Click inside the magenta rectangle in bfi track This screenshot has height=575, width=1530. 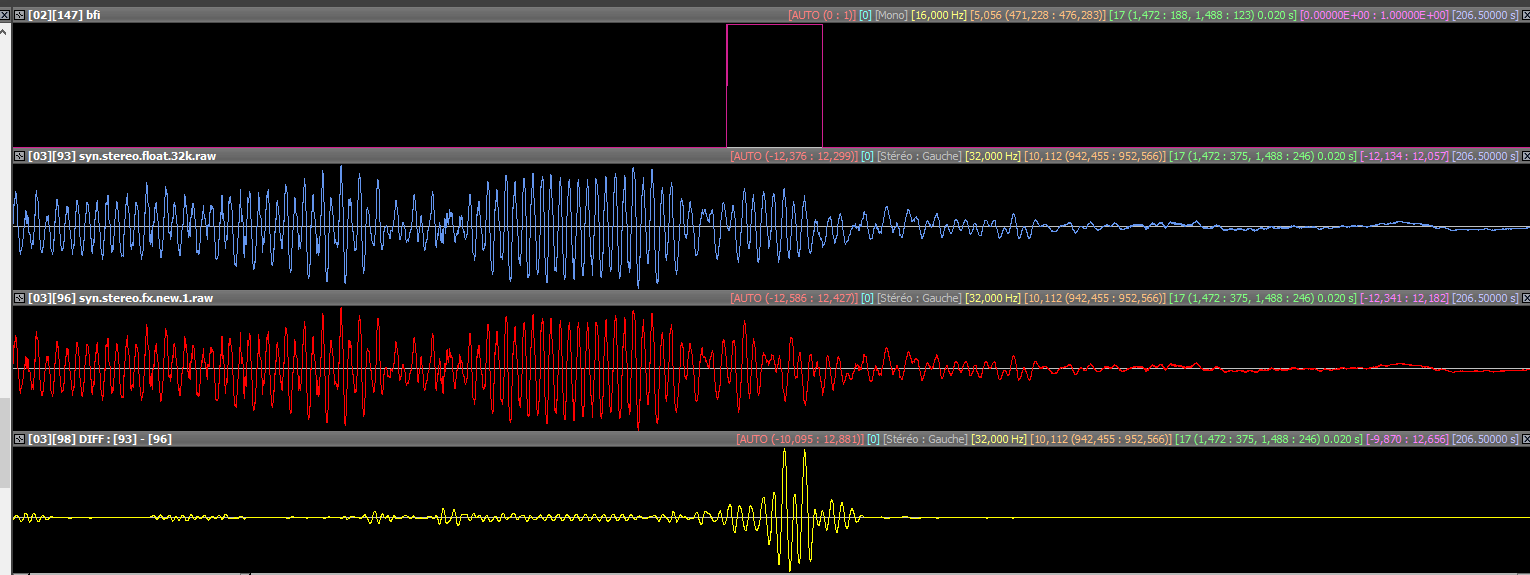774,86
